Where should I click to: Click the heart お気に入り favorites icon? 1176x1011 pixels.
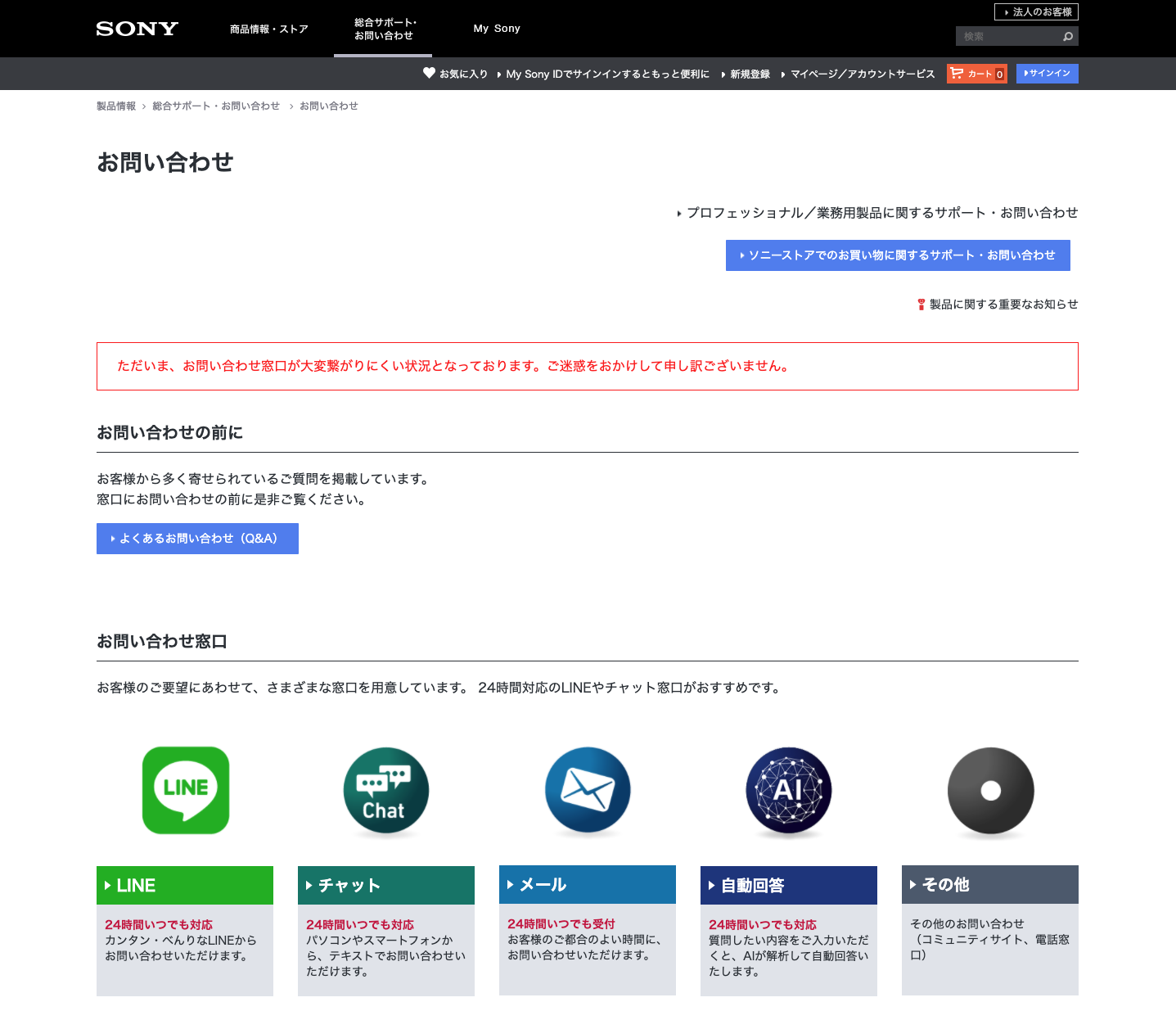429,73
